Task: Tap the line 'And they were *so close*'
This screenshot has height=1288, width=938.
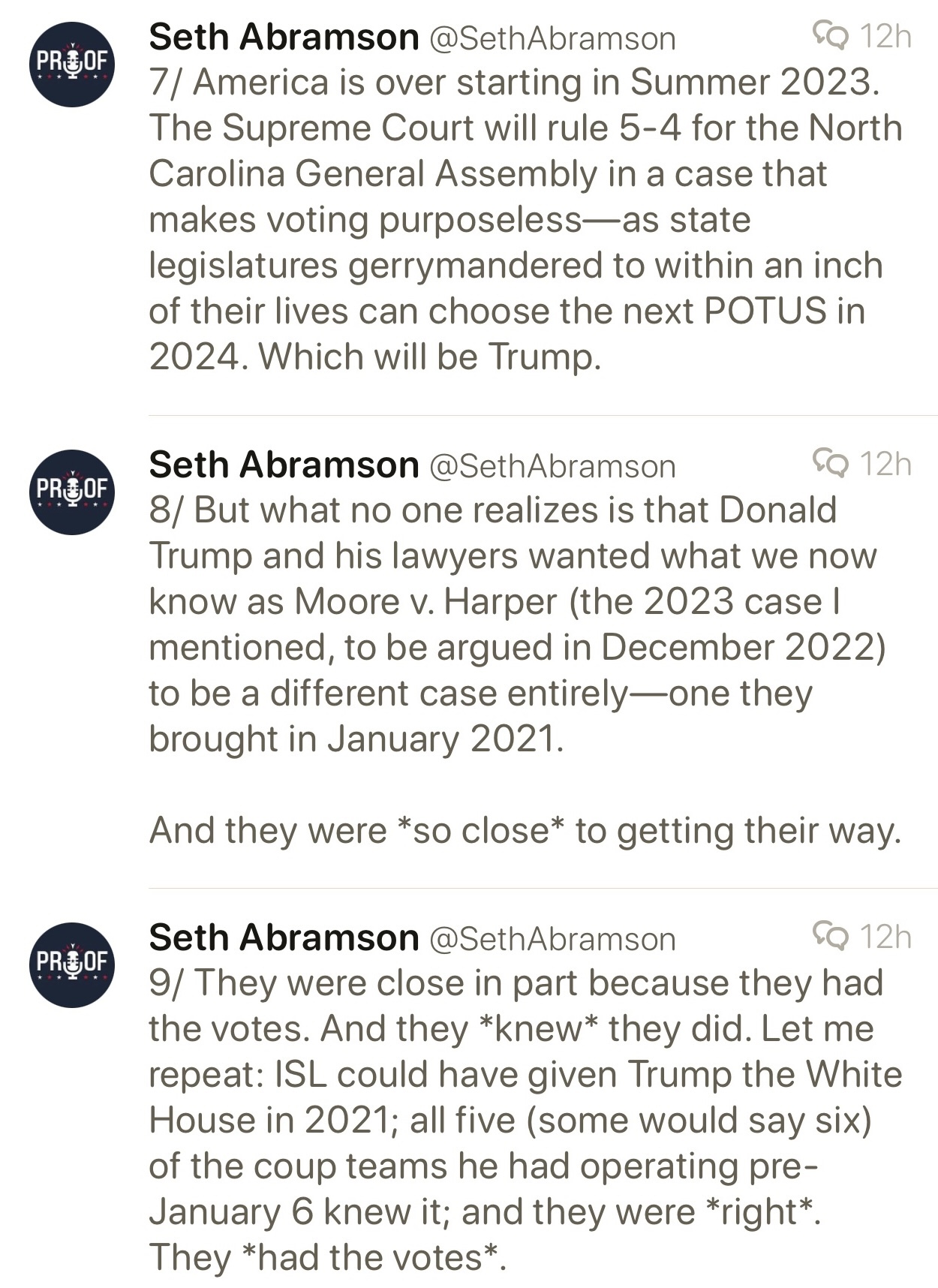Action: pos(524,830)
